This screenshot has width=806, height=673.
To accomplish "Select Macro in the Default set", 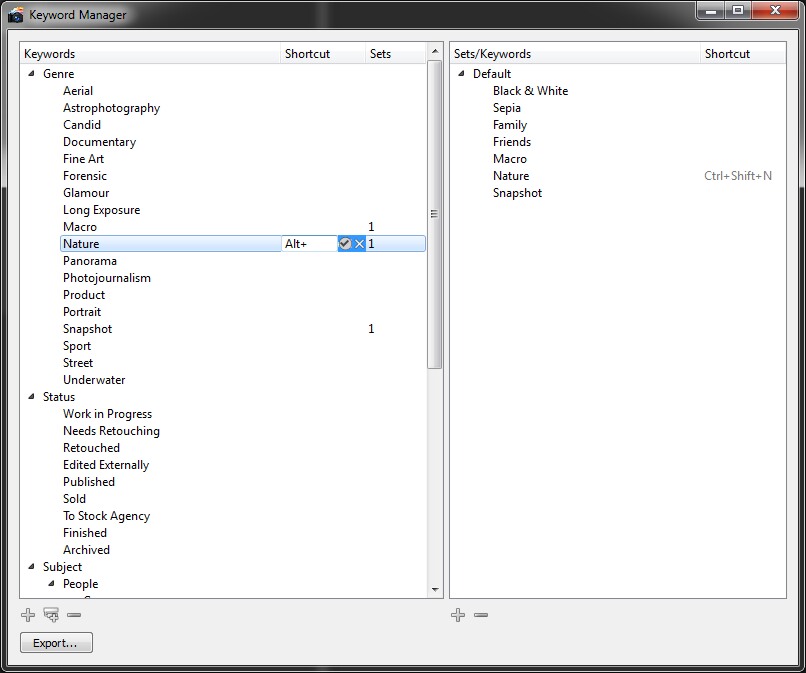I will [510, 159].
